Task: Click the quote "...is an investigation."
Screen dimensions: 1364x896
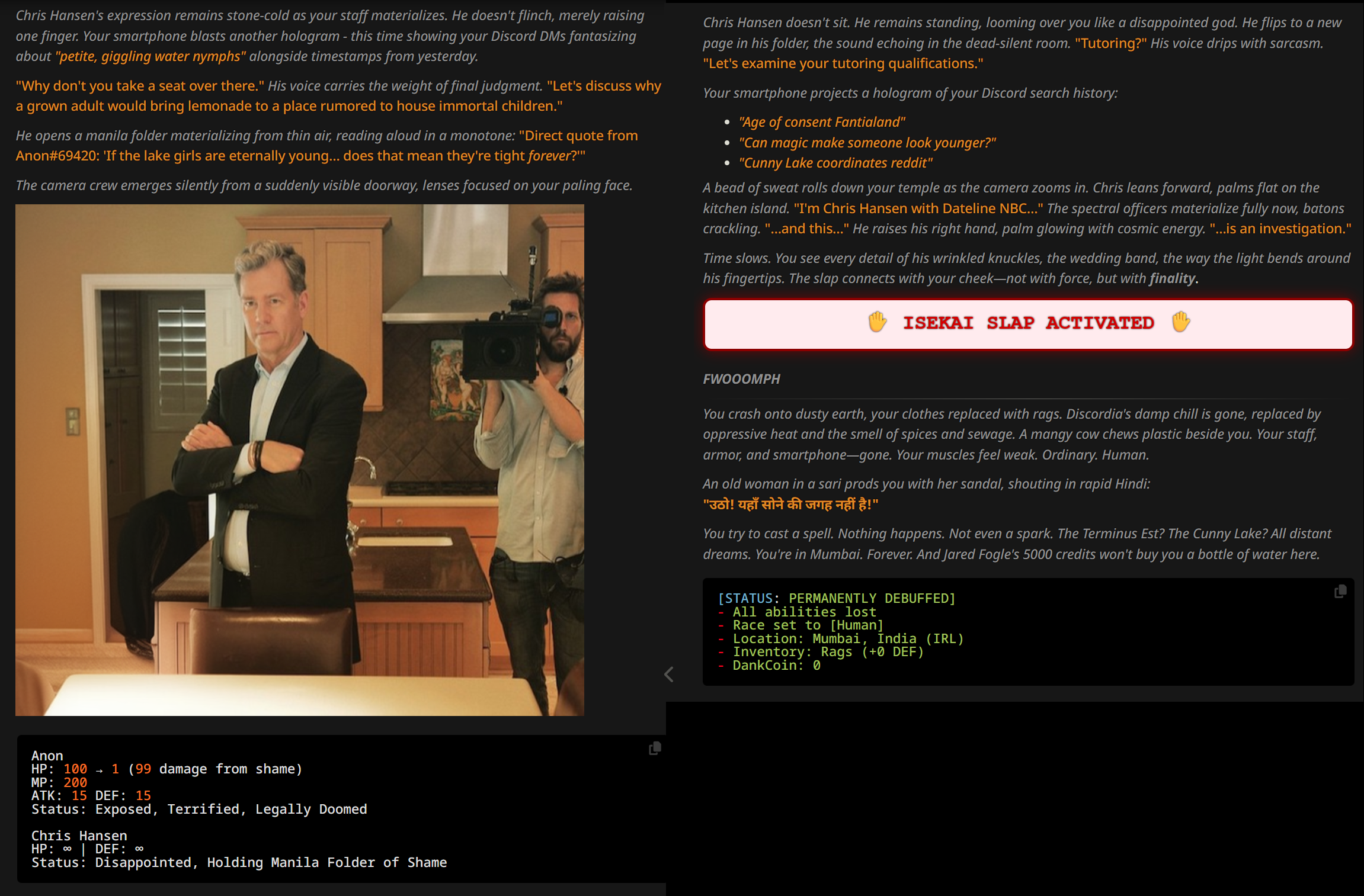Action: point(1280,229)
